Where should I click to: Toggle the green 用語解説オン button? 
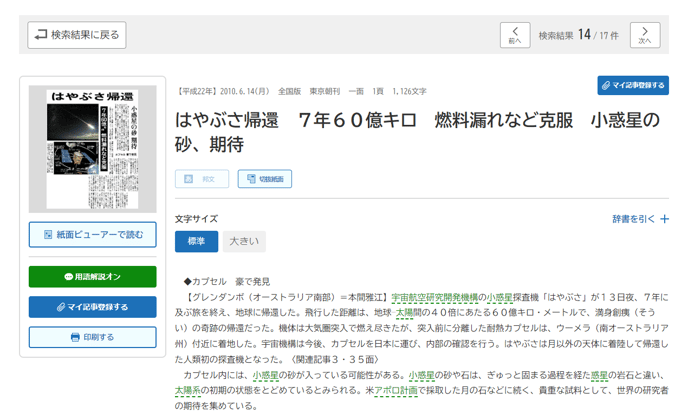(93, 277)
